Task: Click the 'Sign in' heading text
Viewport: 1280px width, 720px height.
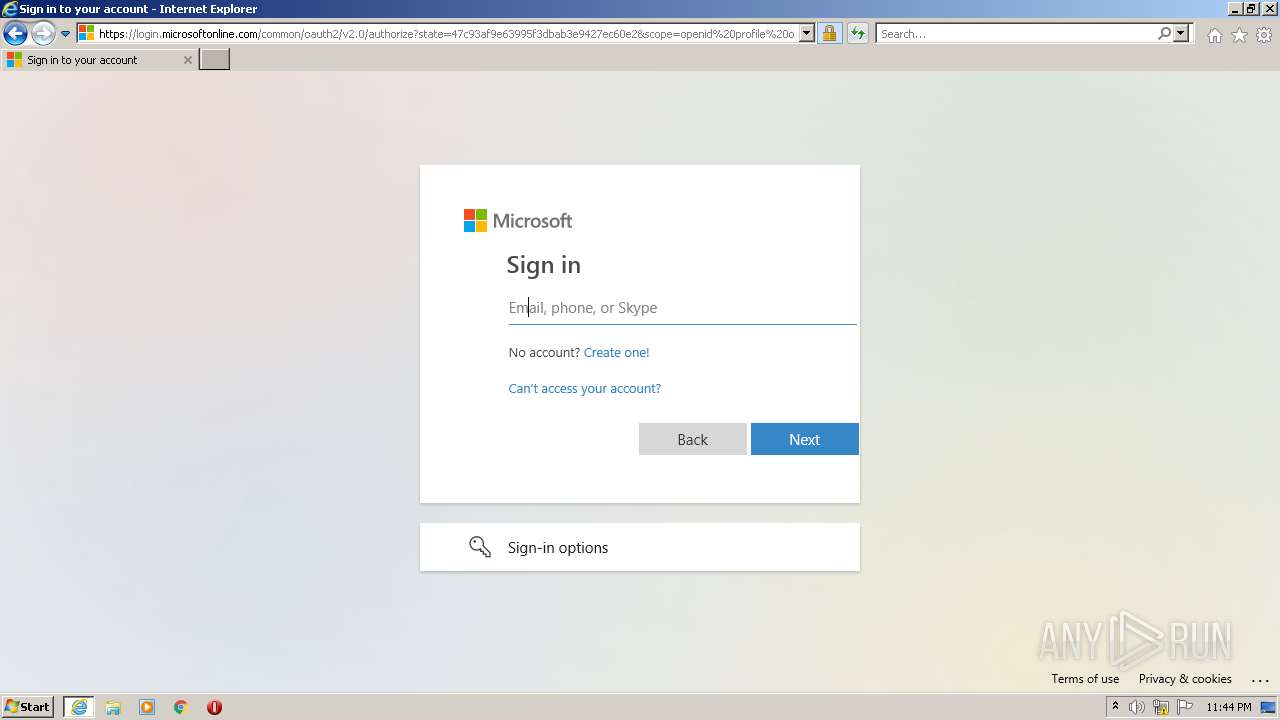Action: tap(544, 265)
